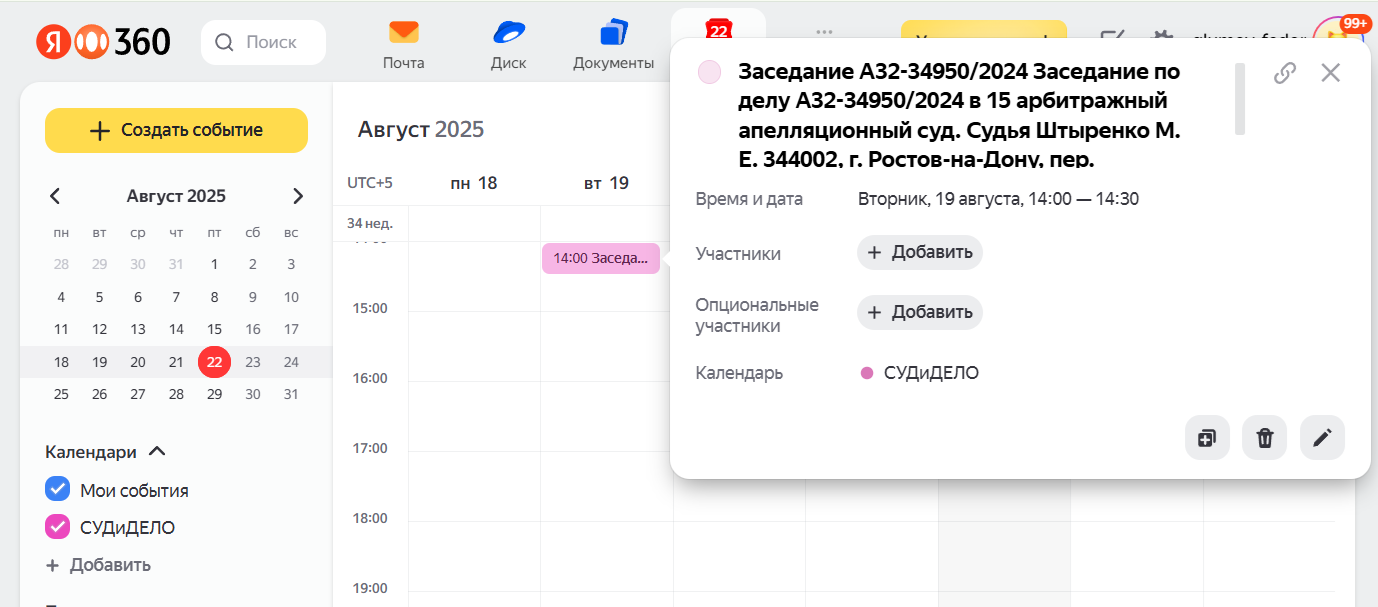Add a participant with Добавить button
Viewport: 1378px width, 607px height.
coord(918,252)
